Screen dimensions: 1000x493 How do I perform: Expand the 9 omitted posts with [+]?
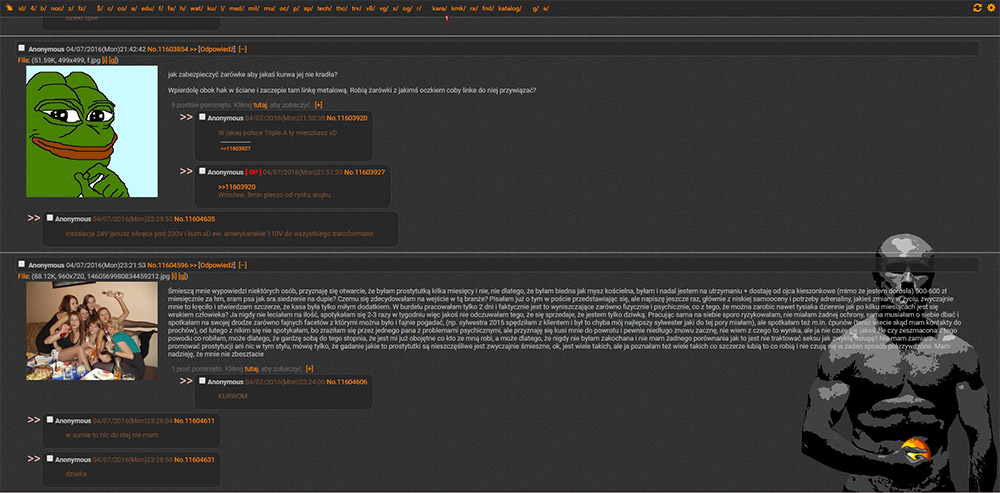319,104
